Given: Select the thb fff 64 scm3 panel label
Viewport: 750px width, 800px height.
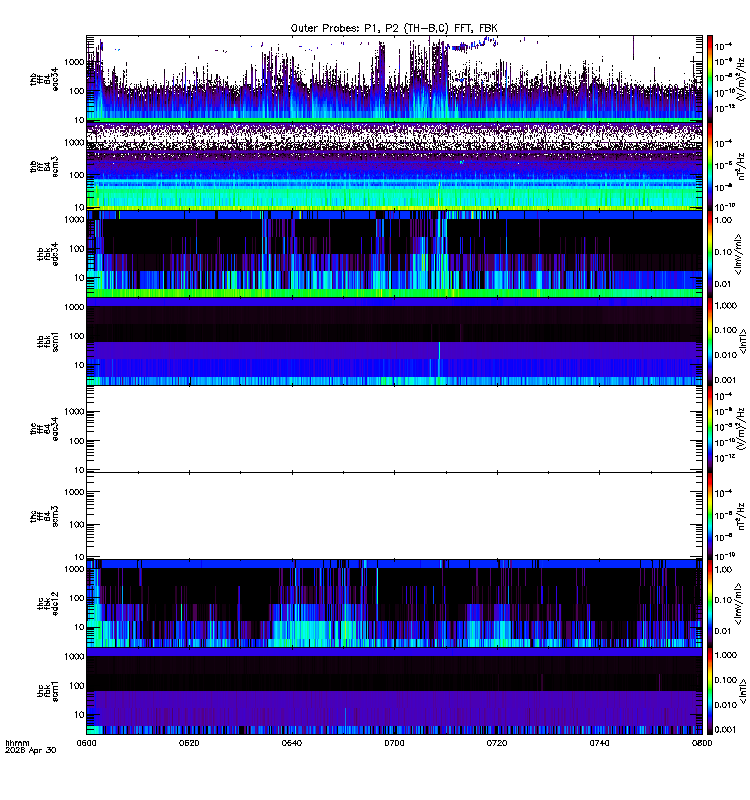Looking at the screenshot, I should click(x=44, y=166).
